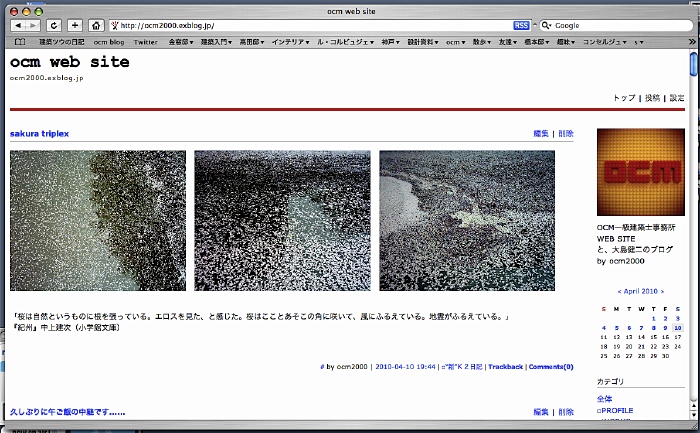Click the Trackback link under post

pyautogui.click(x=505, y=367)
